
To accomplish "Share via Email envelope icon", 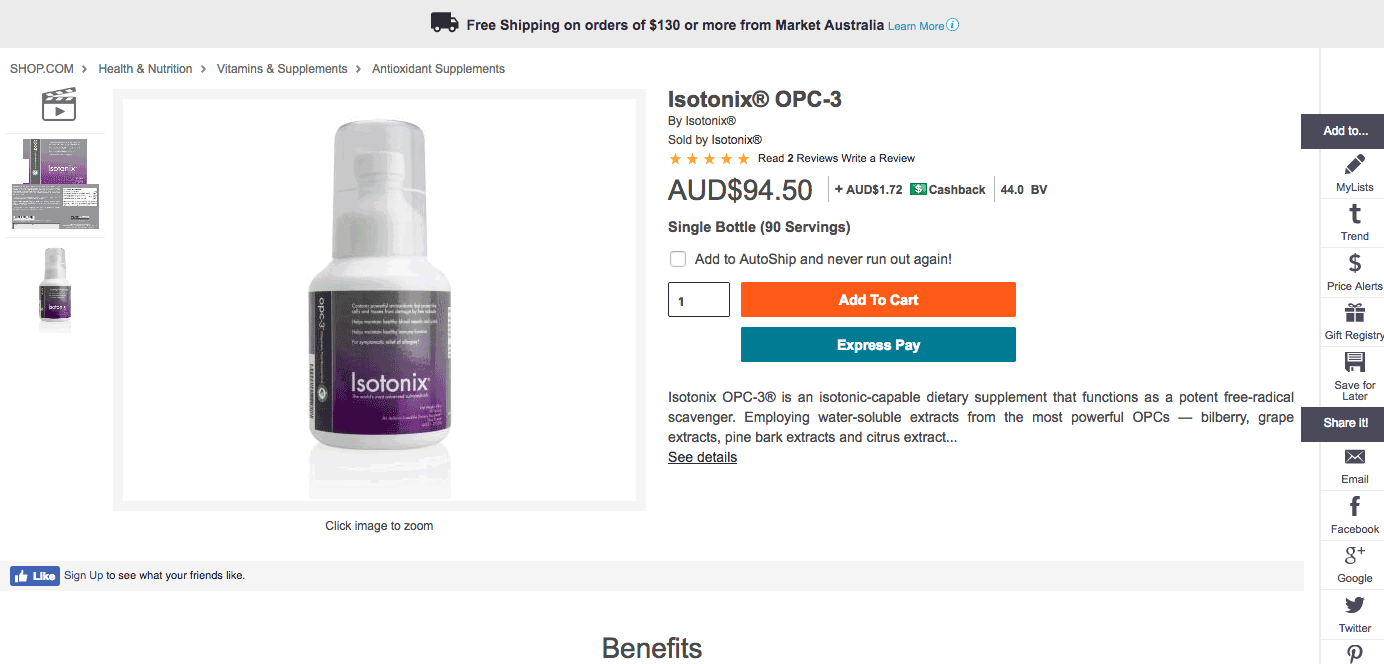I will tap(1355, 457).
